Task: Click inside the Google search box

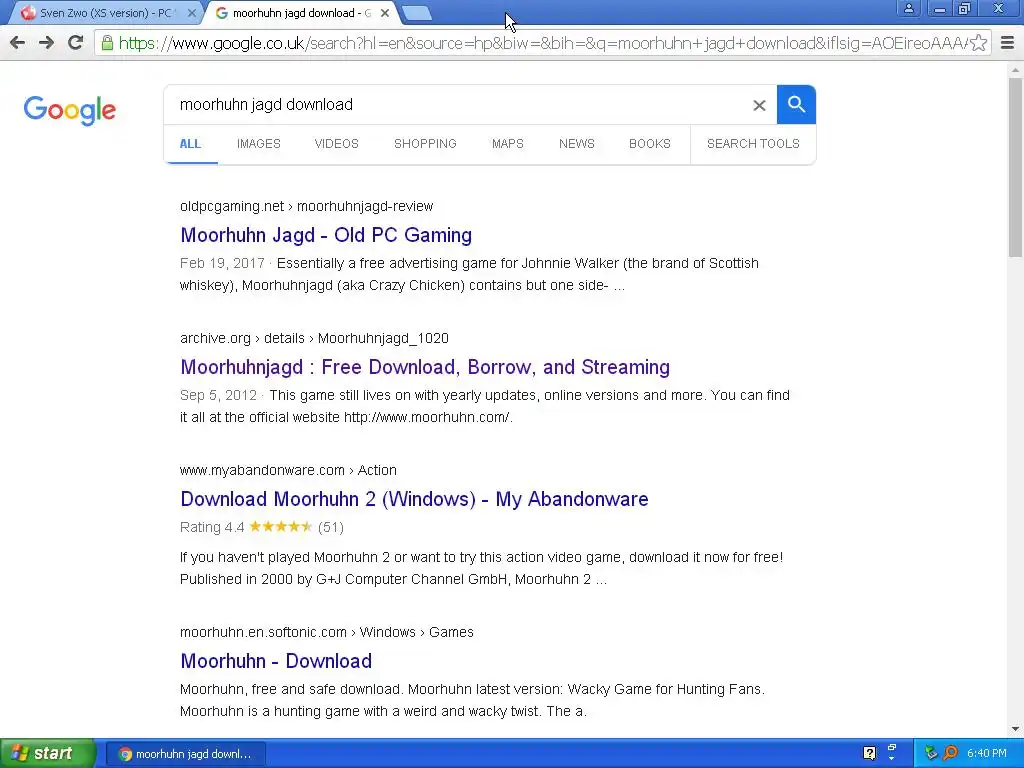Action: 457,104
